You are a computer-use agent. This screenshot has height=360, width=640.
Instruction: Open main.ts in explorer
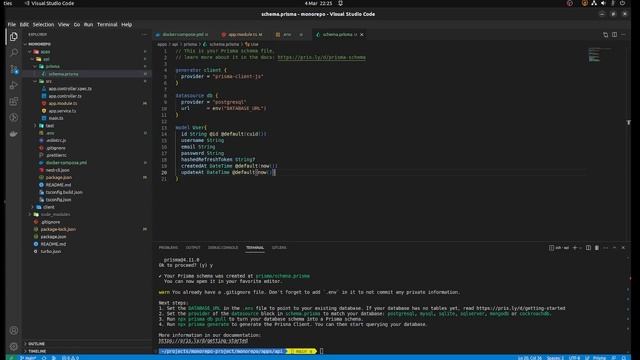pos(87,118)
